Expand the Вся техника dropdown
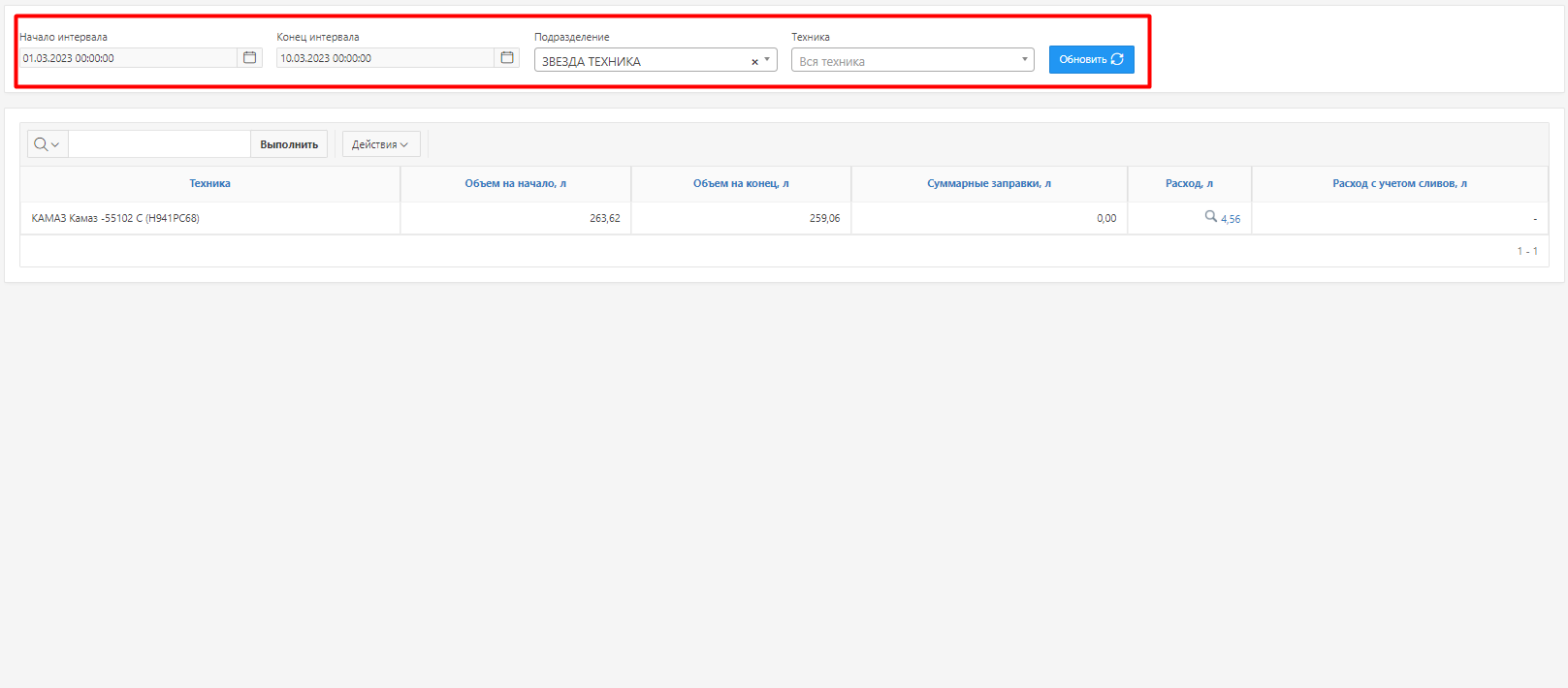1568x688 pixels. click(x=1024, y=60)
